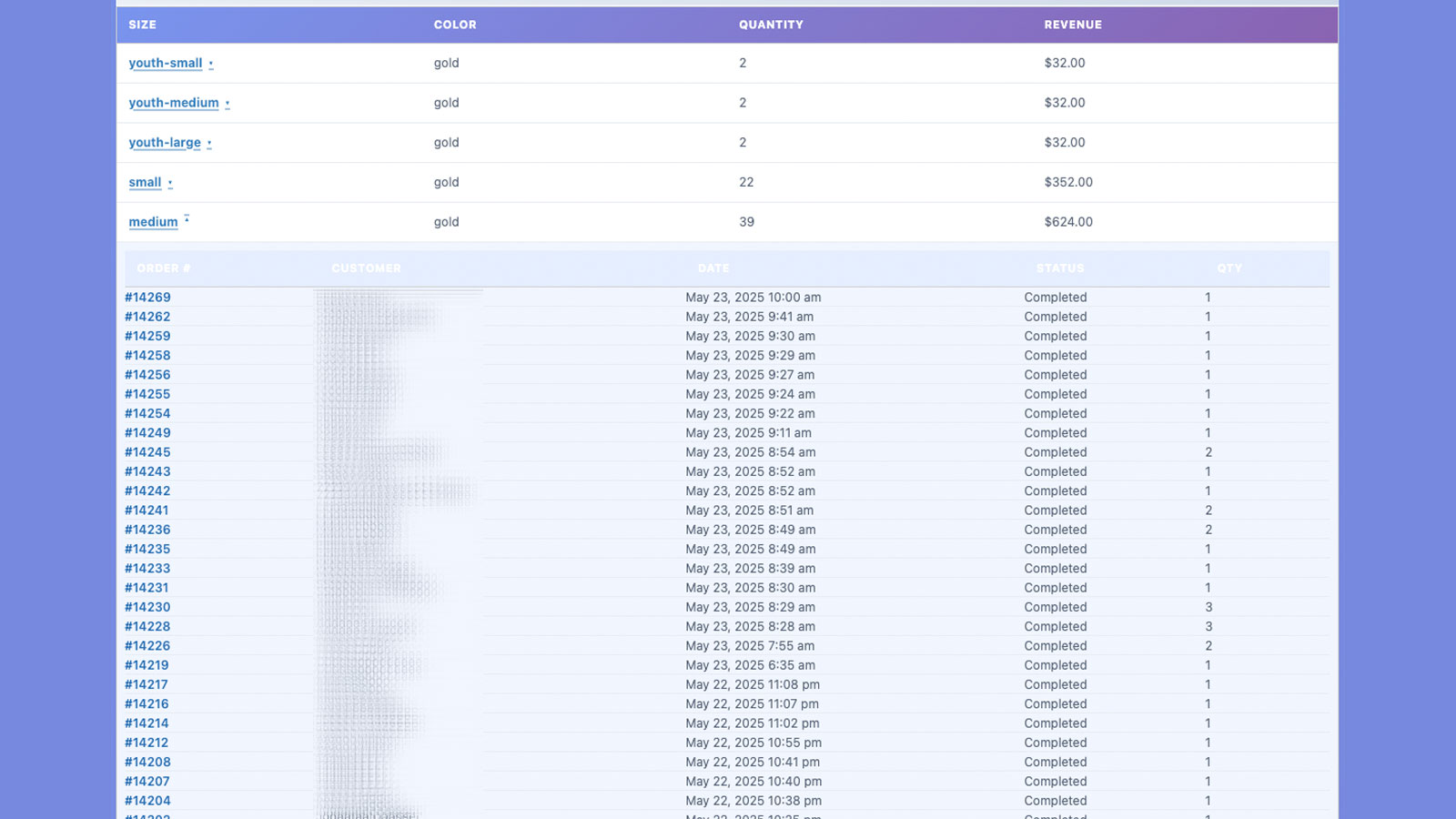Open order #14204
1456x819 pixels.
pos(147,801)
